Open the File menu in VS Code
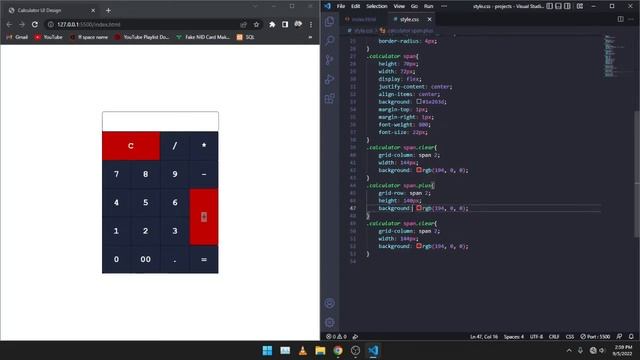This screenshot has height=360, width=640. click(x=341, y=6)
